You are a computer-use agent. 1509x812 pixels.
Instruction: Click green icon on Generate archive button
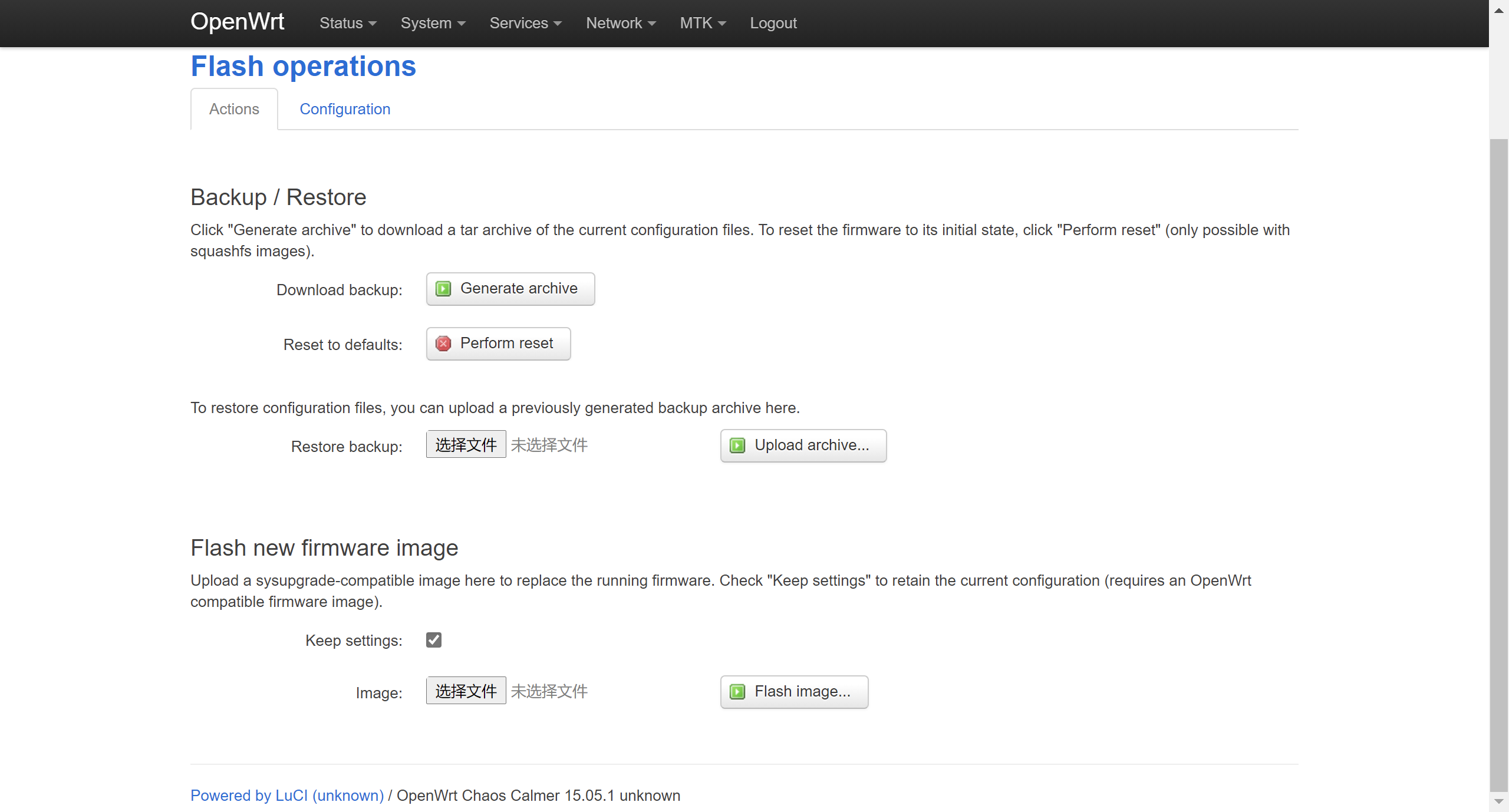(443, 289)
